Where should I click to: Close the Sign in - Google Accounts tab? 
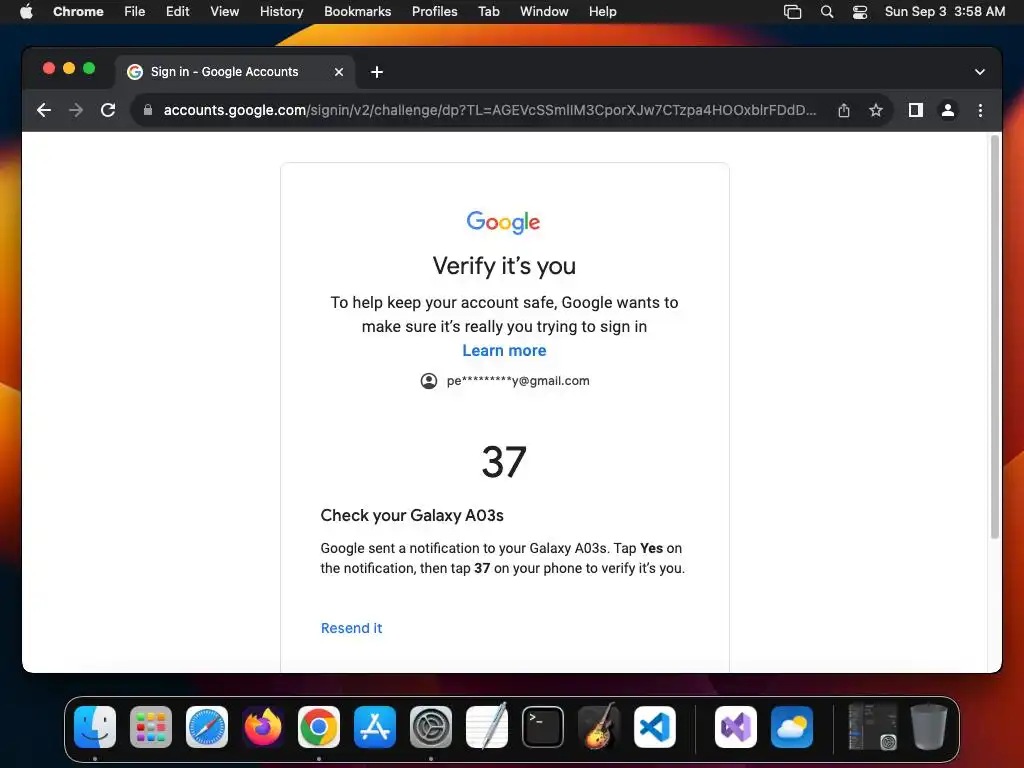pyautogui.click(x=338, y=72)
